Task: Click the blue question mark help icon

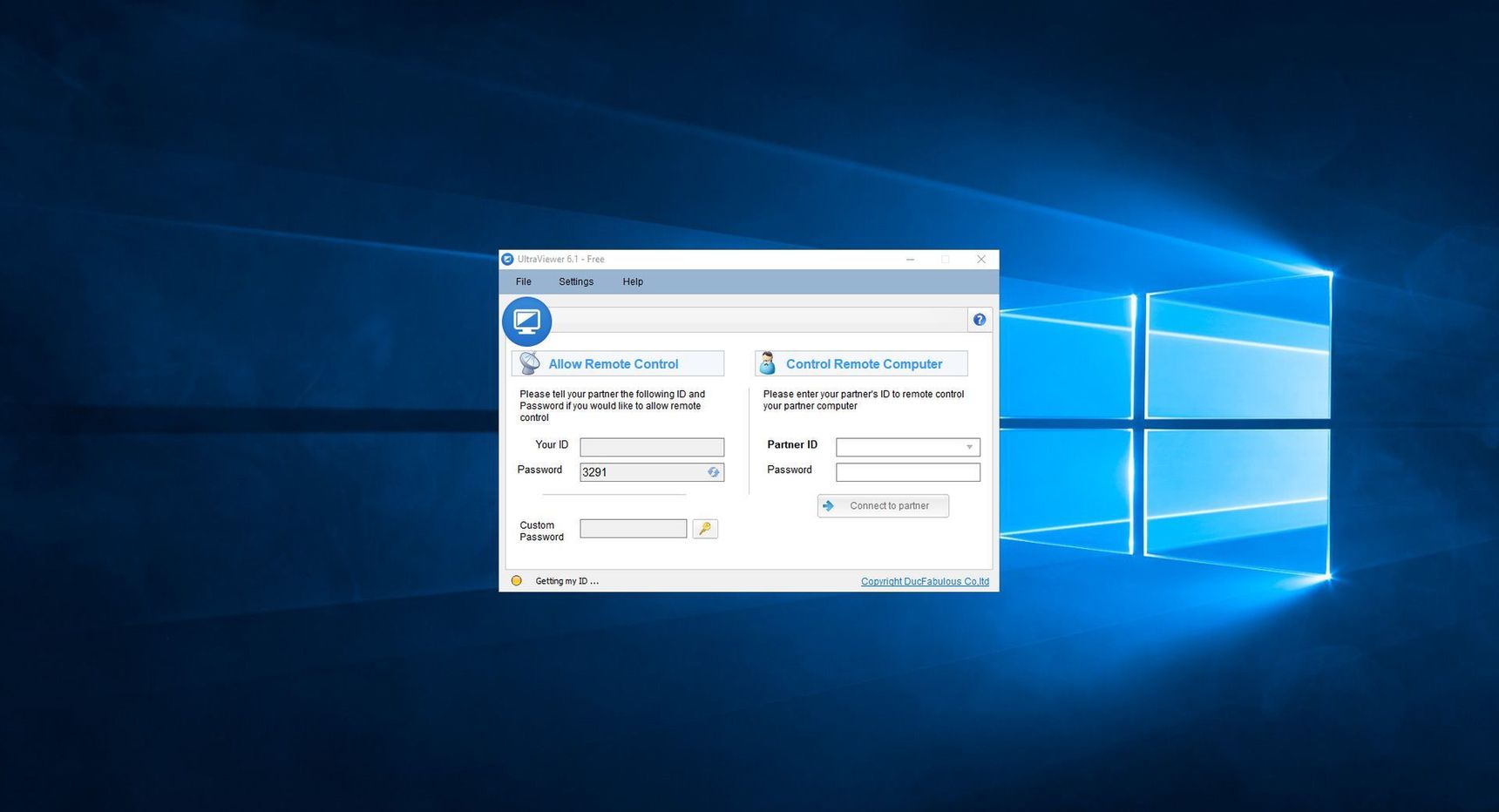Action: (980, 320)
